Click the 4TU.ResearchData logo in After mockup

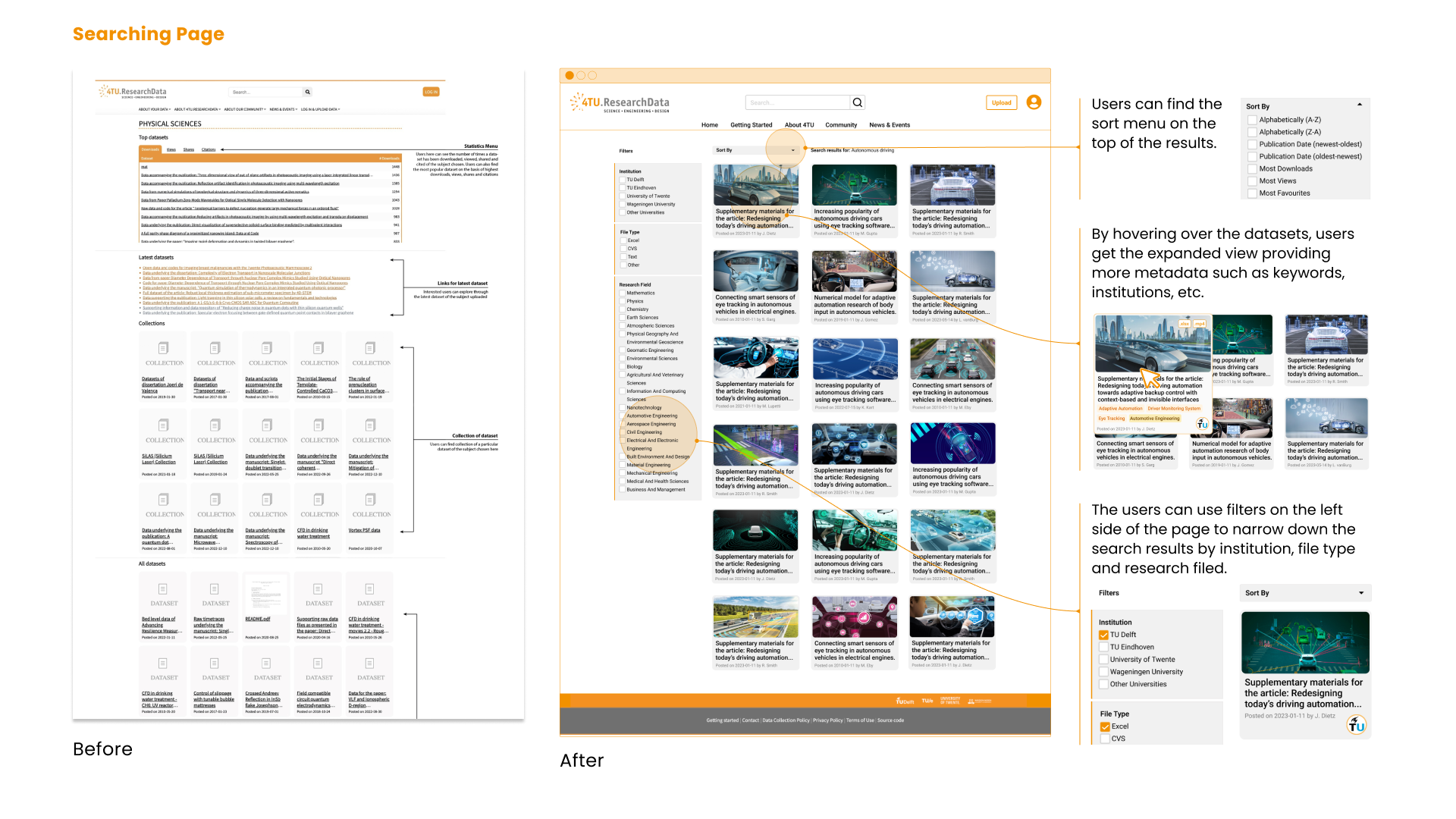[620, 103]
